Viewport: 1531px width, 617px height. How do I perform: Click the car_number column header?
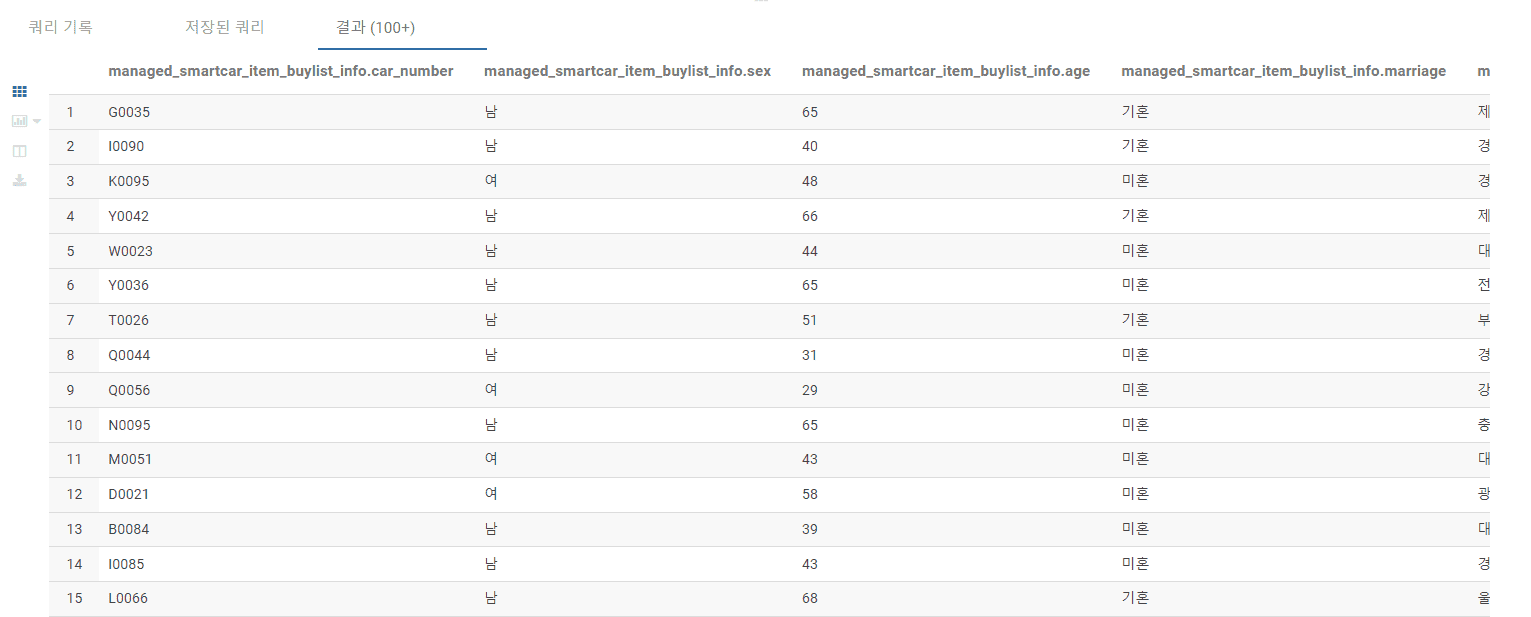click(x=281, y=71)
